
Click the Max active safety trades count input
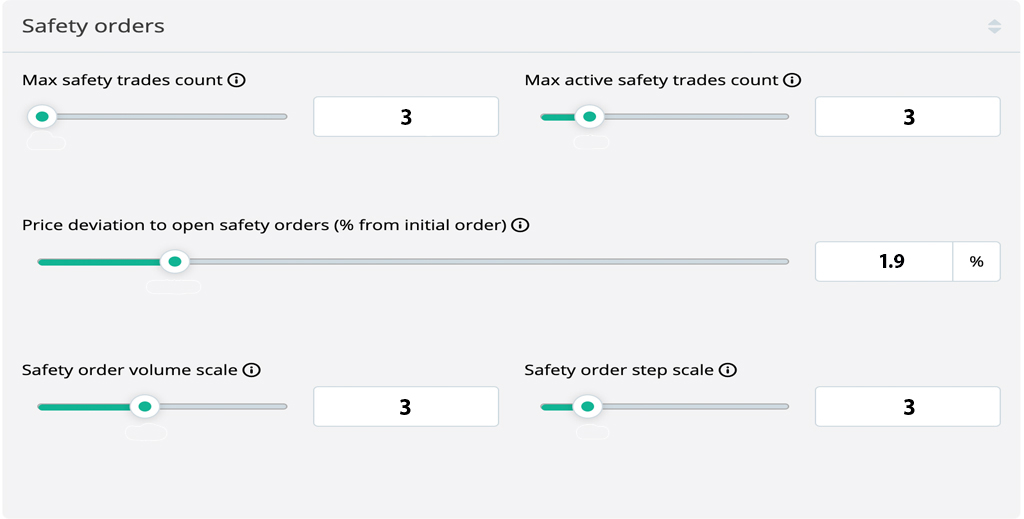pos(908,117)
